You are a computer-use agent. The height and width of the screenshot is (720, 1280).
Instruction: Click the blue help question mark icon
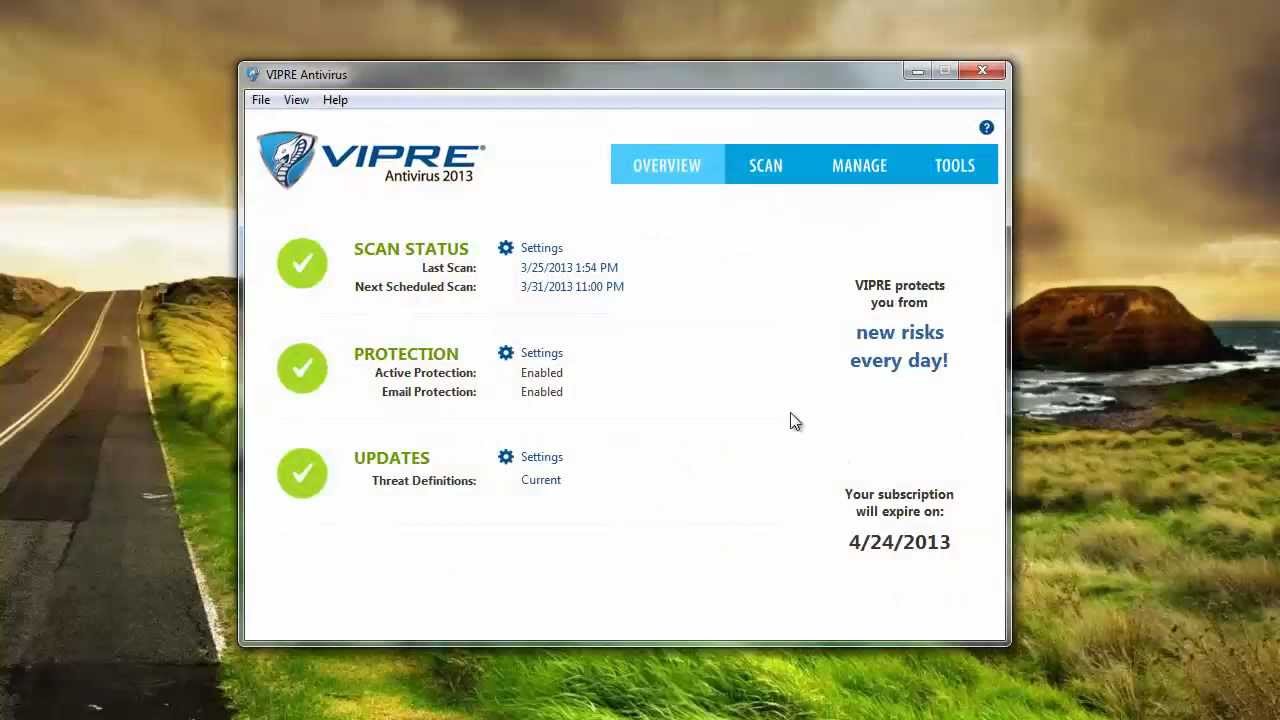[x=986, y=127]
